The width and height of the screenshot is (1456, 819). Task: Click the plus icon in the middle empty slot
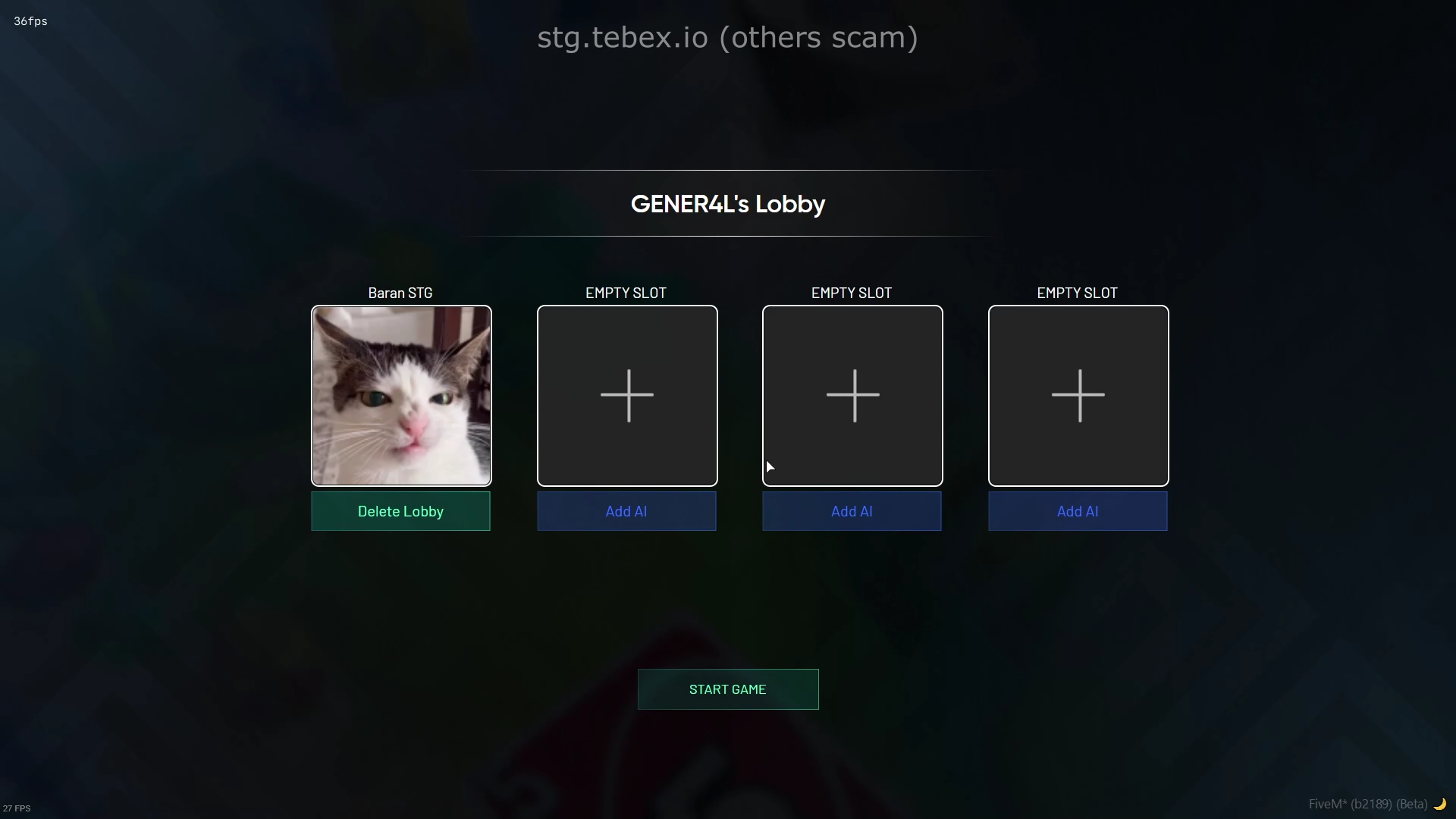point(853,395)
